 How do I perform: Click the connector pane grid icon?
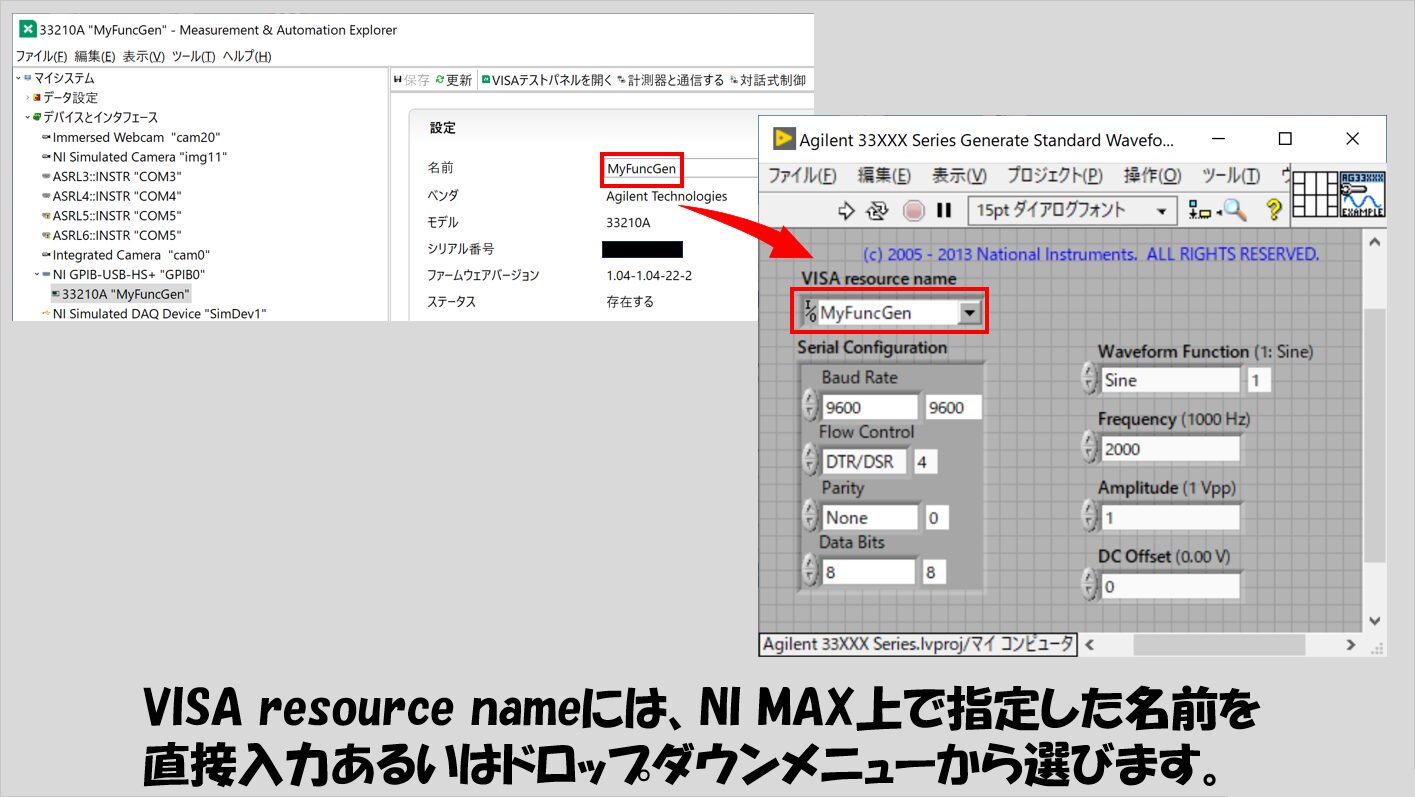(1315, 194)
